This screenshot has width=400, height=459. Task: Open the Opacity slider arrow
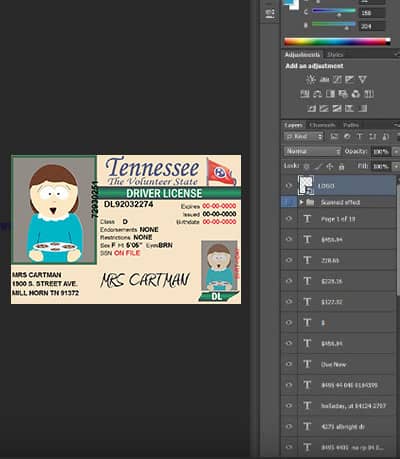(395, 152)
